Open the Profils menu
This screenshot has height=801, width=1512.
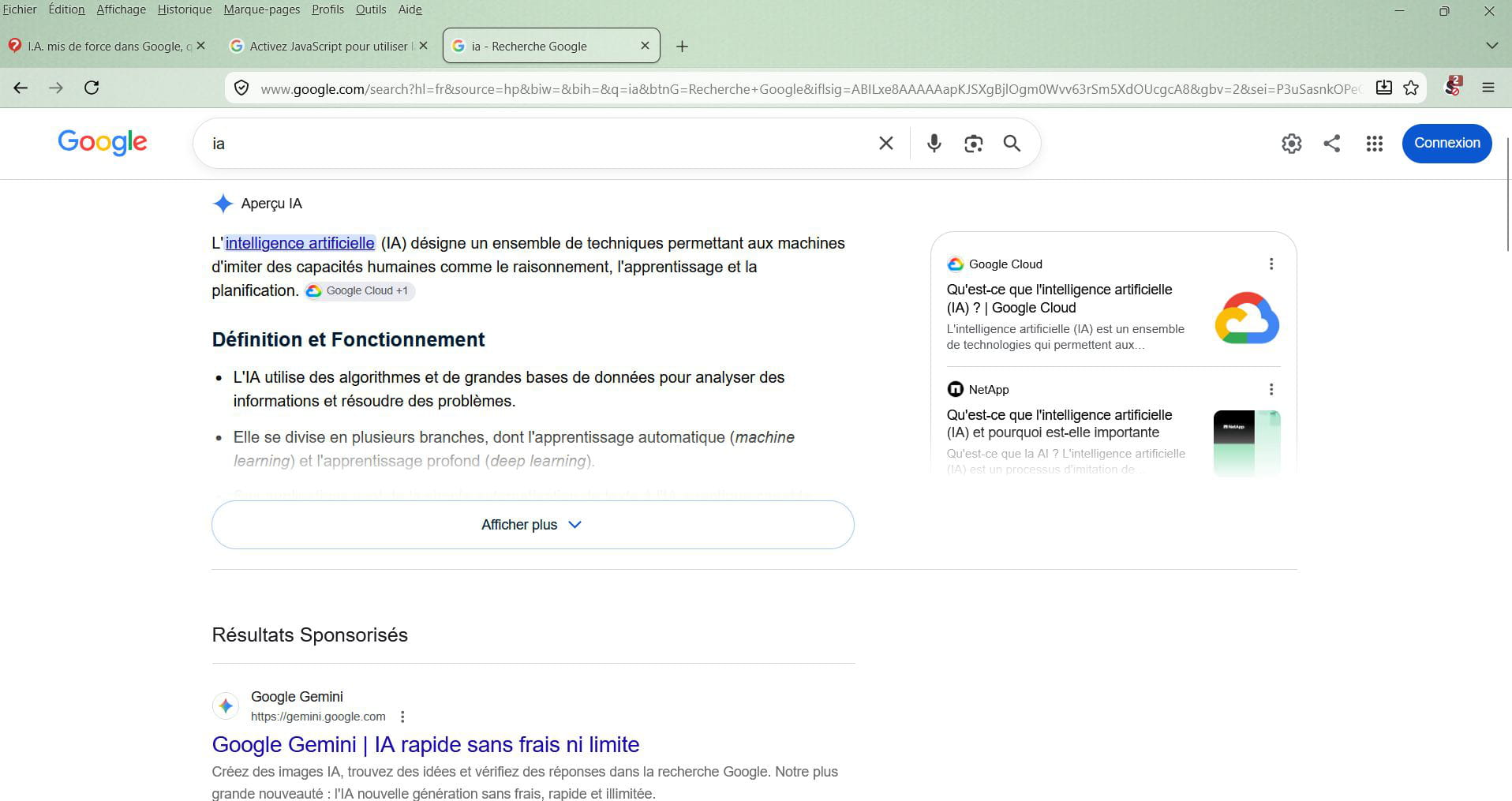point(327,9)
